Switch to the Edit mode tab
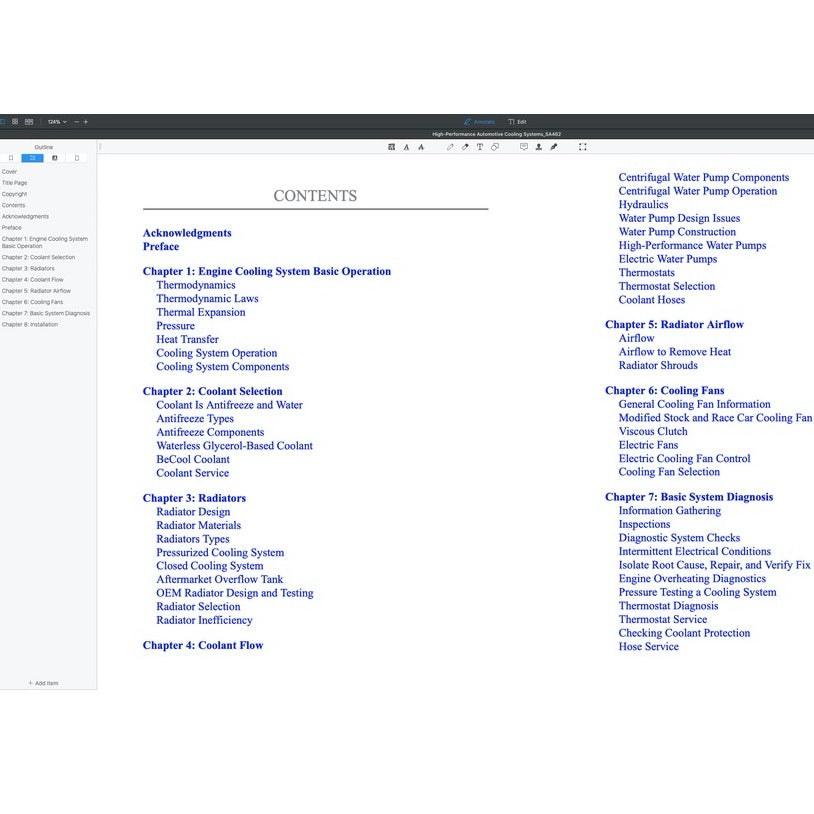814x814 pixels. click(x=517, y=122)
